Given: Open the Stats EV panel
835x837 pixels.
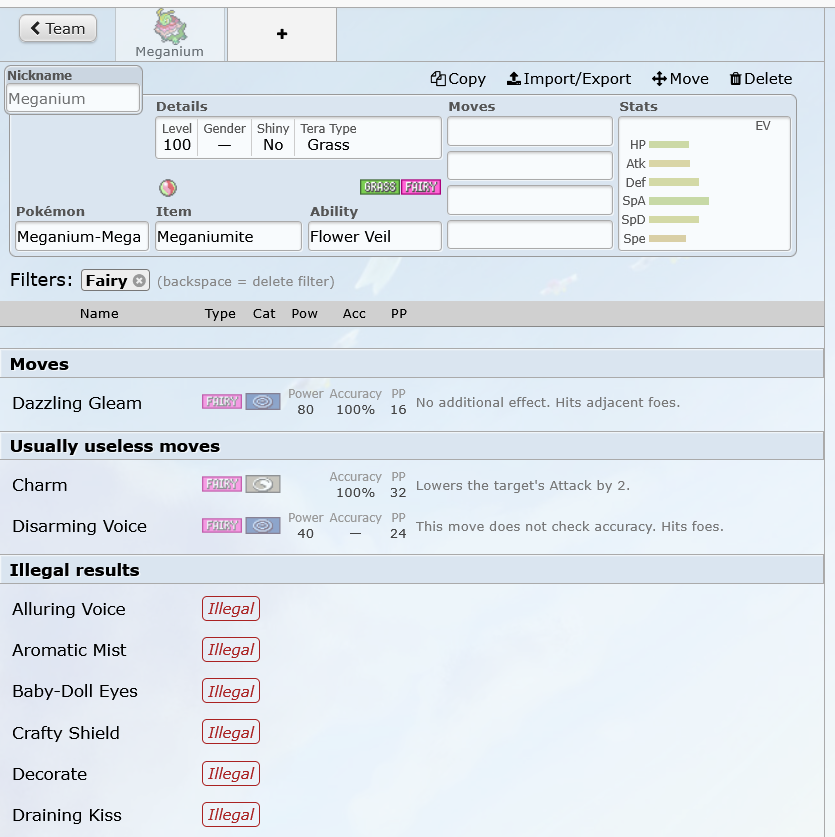Looking at the screenshot, I should click(x=704, y=184).
